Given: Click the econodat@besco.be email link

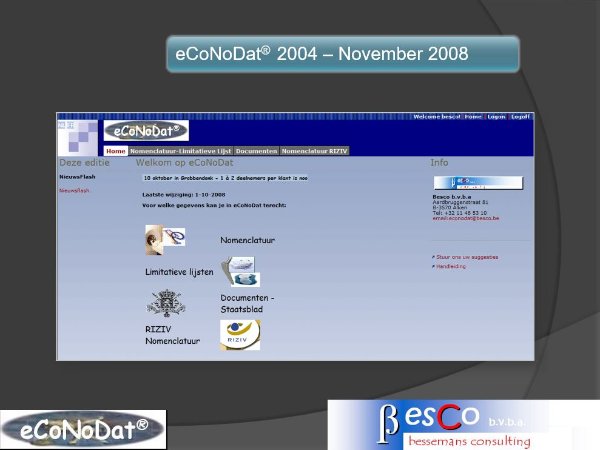Looking at the screenshot, I should click(x=466, y=218).
